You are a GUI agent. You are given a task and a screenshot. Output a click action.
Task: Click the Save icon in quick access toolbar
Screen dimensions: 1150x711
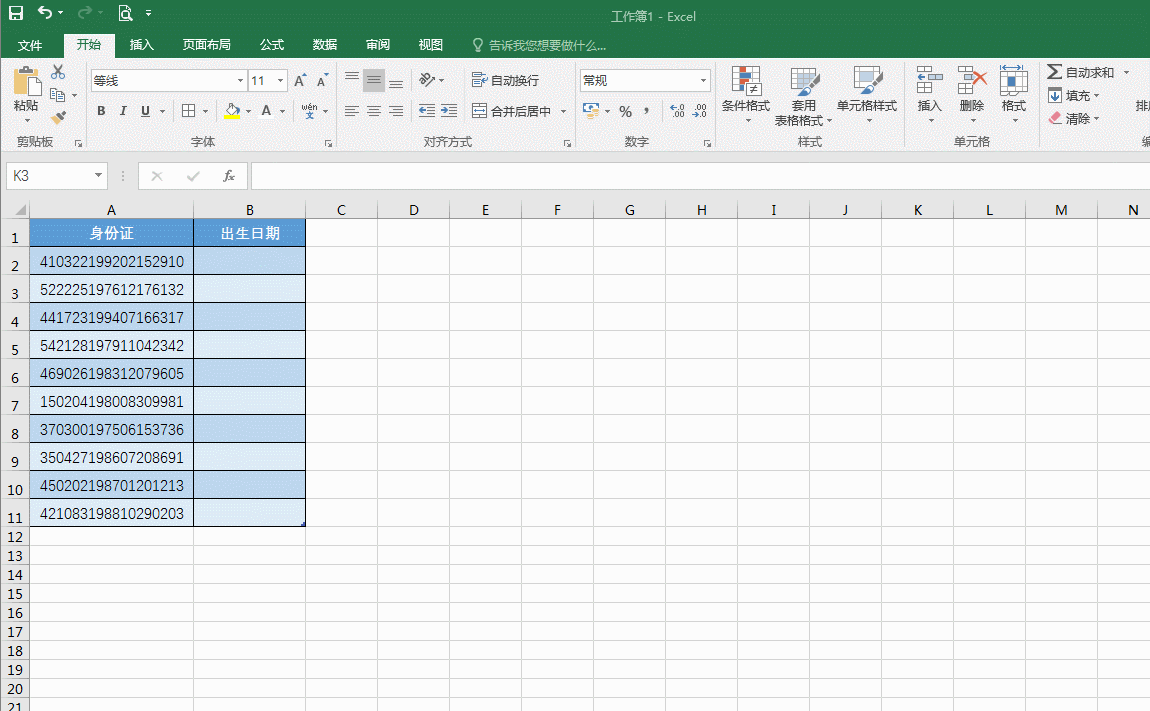click(15, 12)
